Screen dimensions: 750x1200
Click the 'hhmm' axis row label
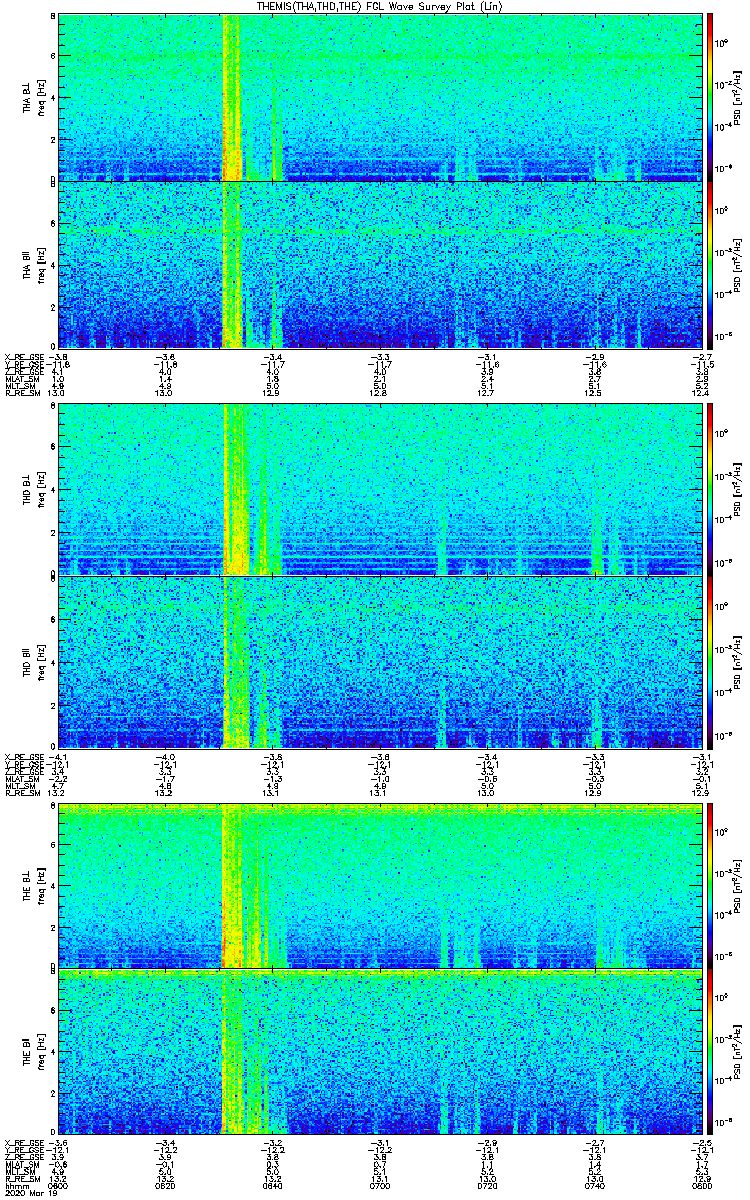pyautogui.click(x=15, y=1185)
